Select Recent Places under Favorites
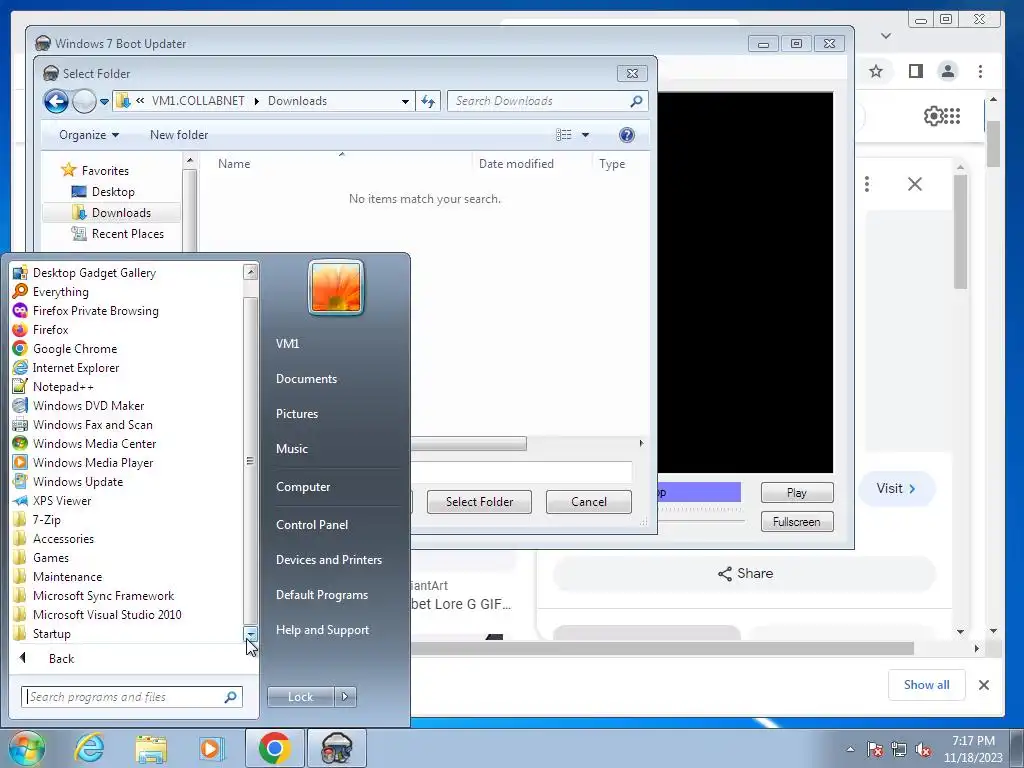The height and width of the screenshot is (768, 1024). click(128, 234)
